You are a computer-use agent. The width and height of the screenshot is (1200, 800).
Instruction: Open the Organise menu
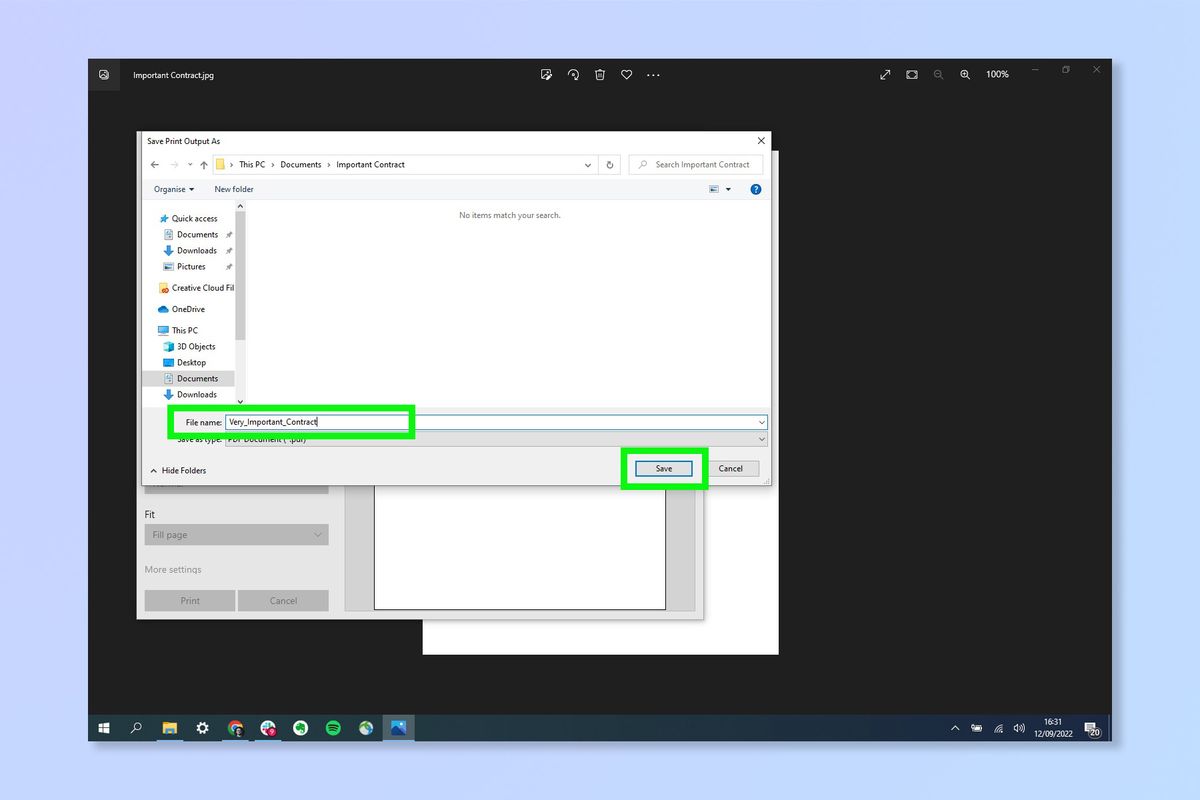tap(174, 189)
